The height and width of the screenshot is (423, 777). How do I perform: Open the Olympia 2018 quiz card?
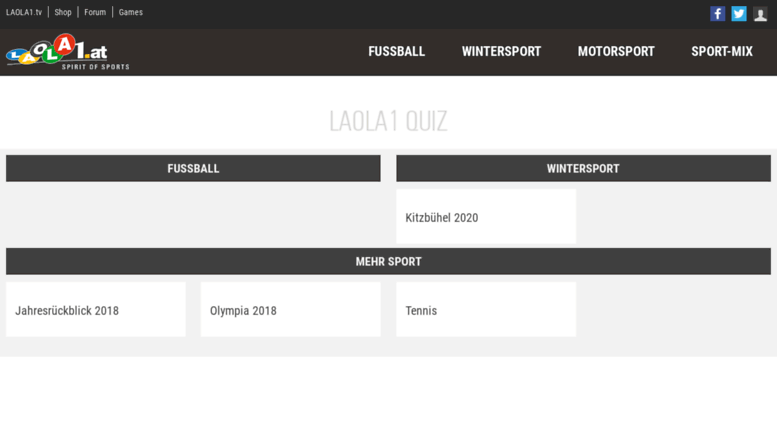pyautogui.click(x=291, y=310)
